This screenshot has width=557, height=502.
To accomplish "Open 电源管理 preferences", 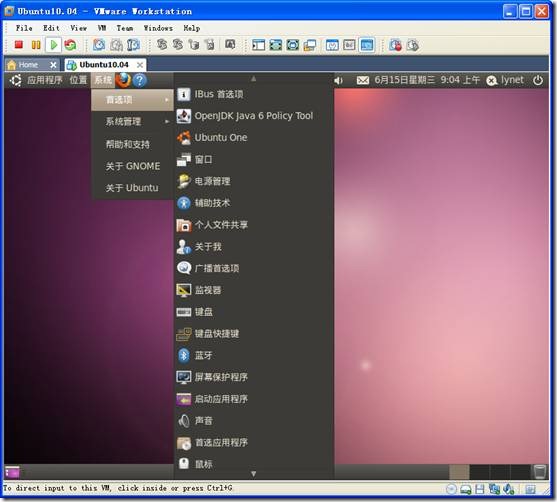I will (x=254, y=181).
